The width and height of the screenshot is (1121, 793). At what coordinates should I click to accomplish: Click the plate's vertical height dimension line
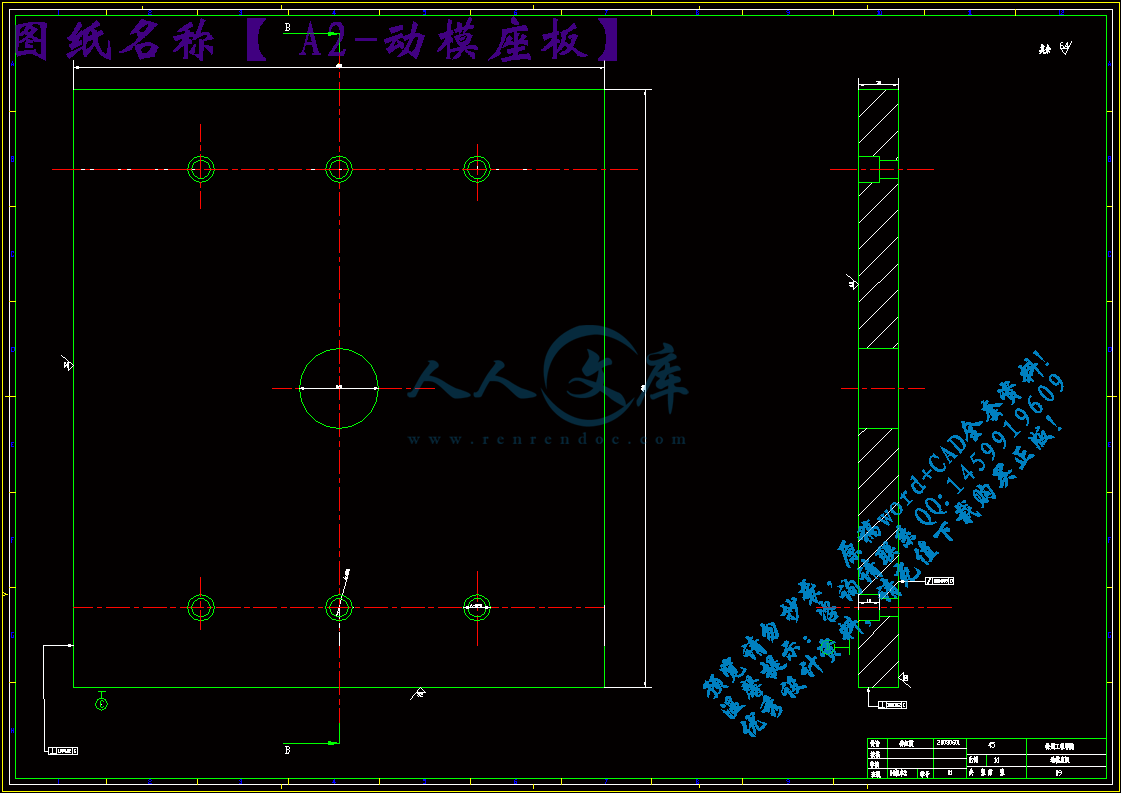click(x=645, y=388)
